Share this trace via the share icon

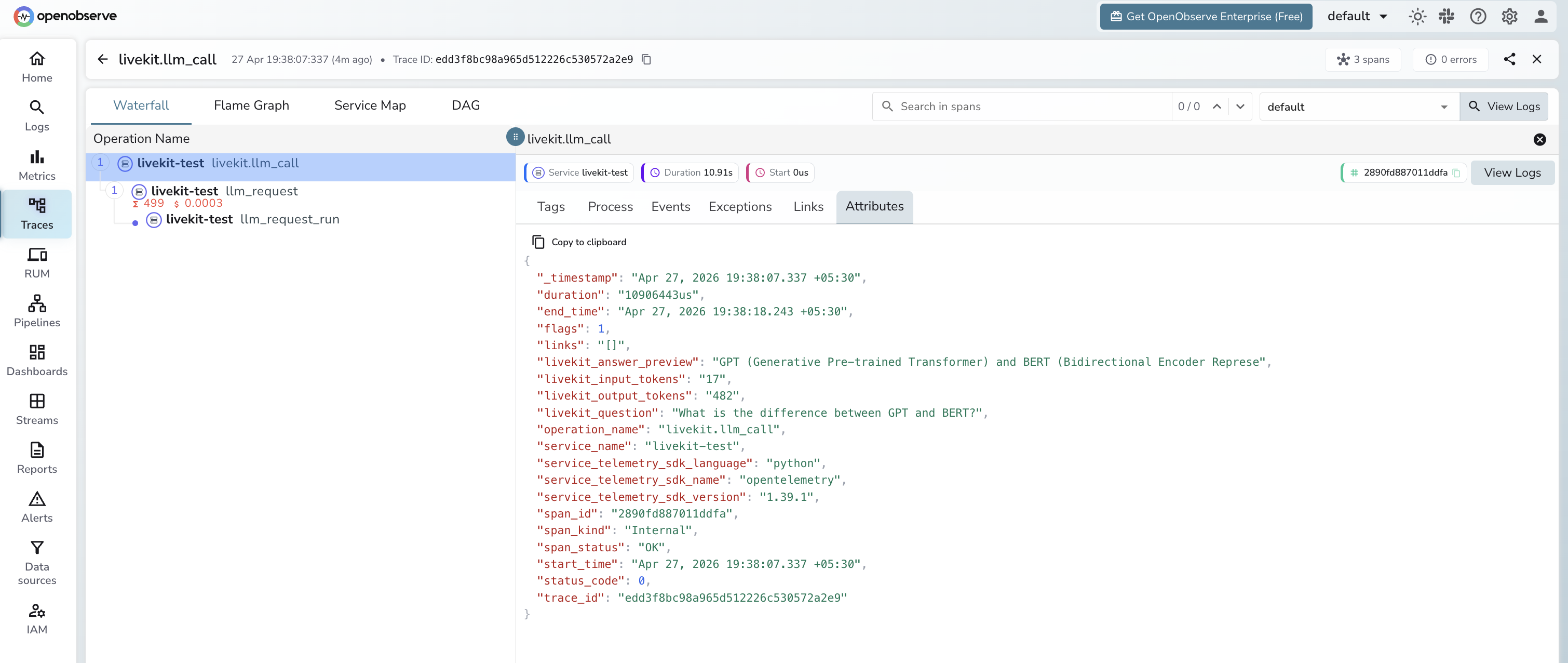pyautogui.click(x=1509, y=59)
